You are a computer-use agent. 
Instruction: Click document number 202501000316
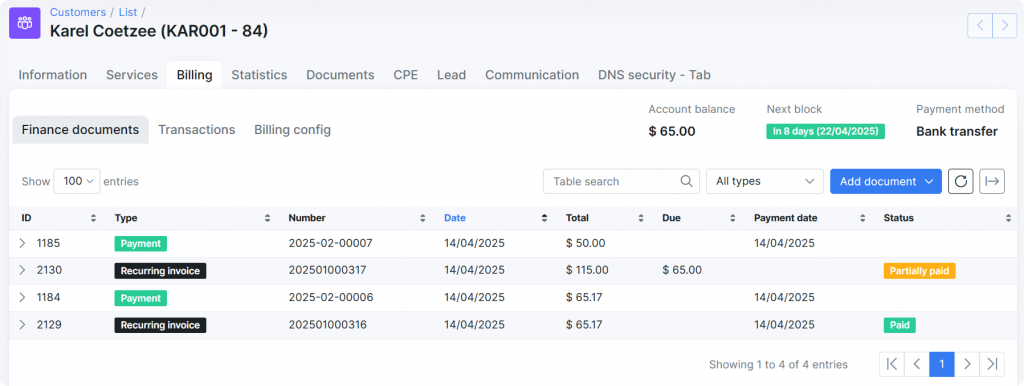327,325
